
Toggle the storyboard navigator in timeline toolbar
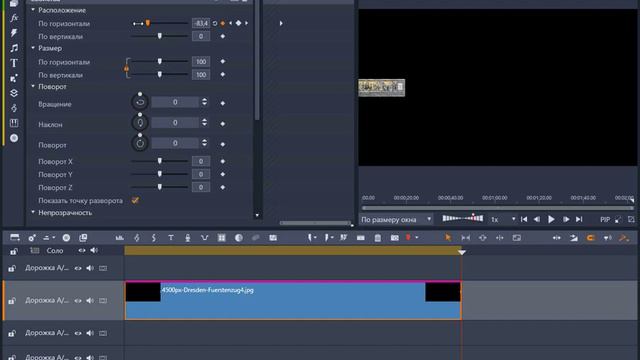pyautogui.click(x=15, y=238)
